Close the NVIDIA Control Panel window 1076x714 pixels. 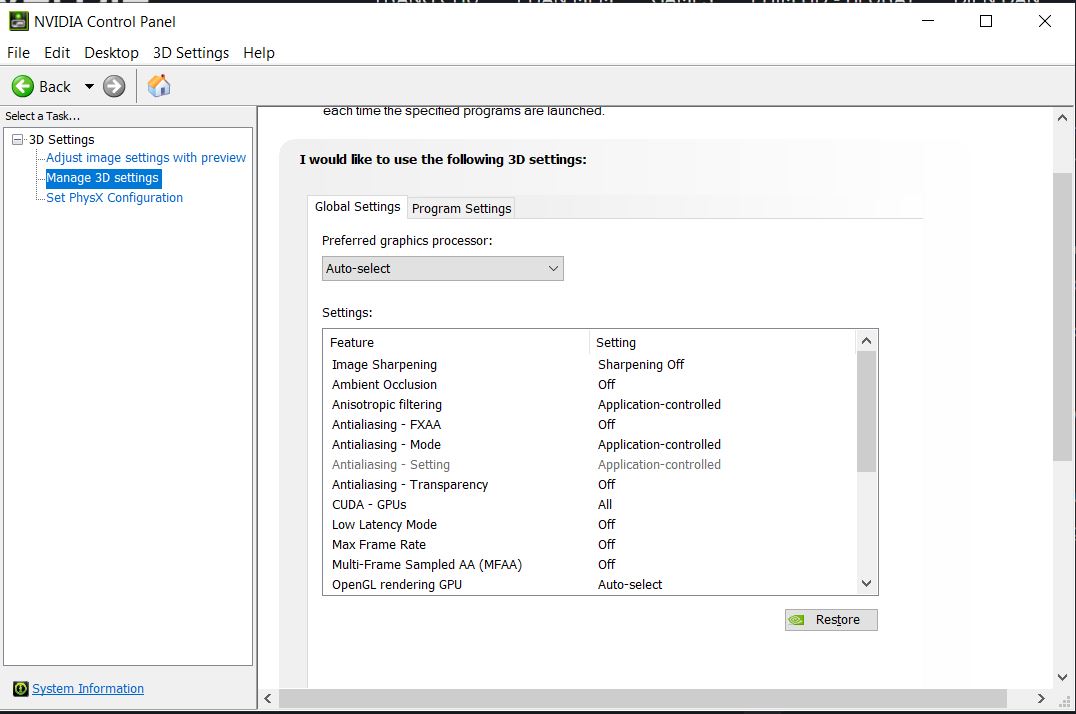pos(1044,21)
